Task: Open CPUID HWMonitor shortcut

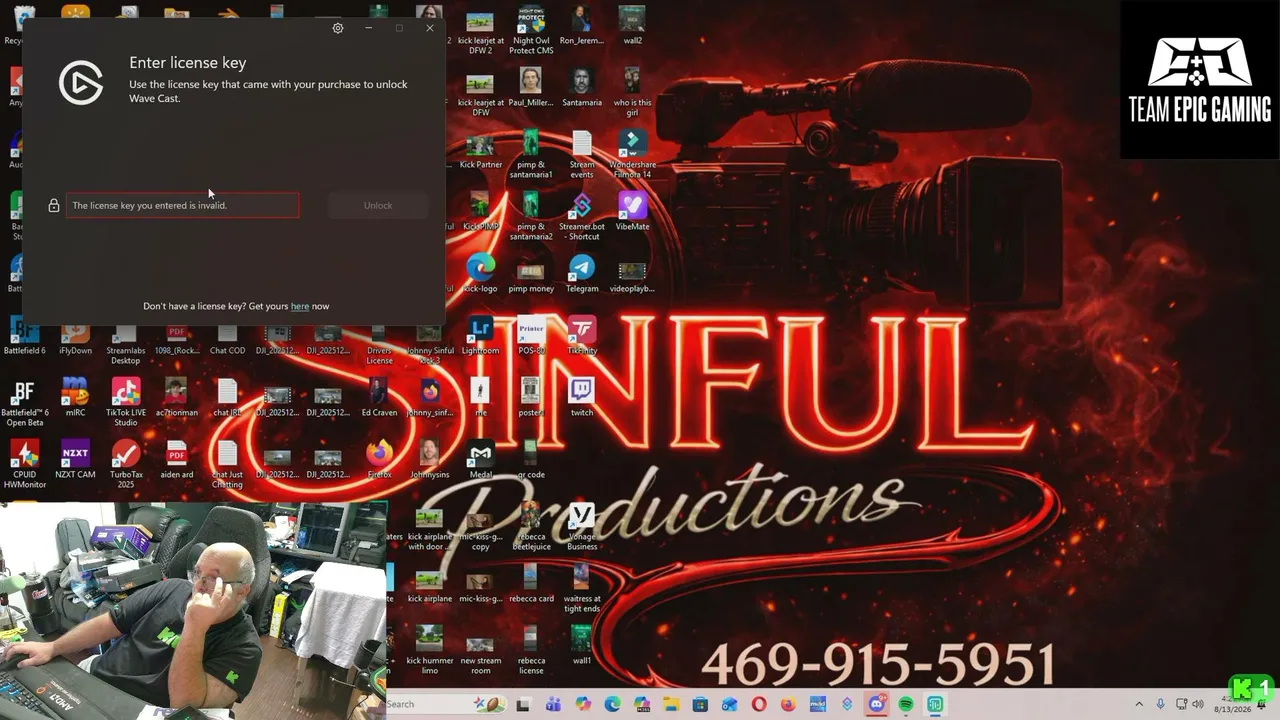Action: [25, 464]
